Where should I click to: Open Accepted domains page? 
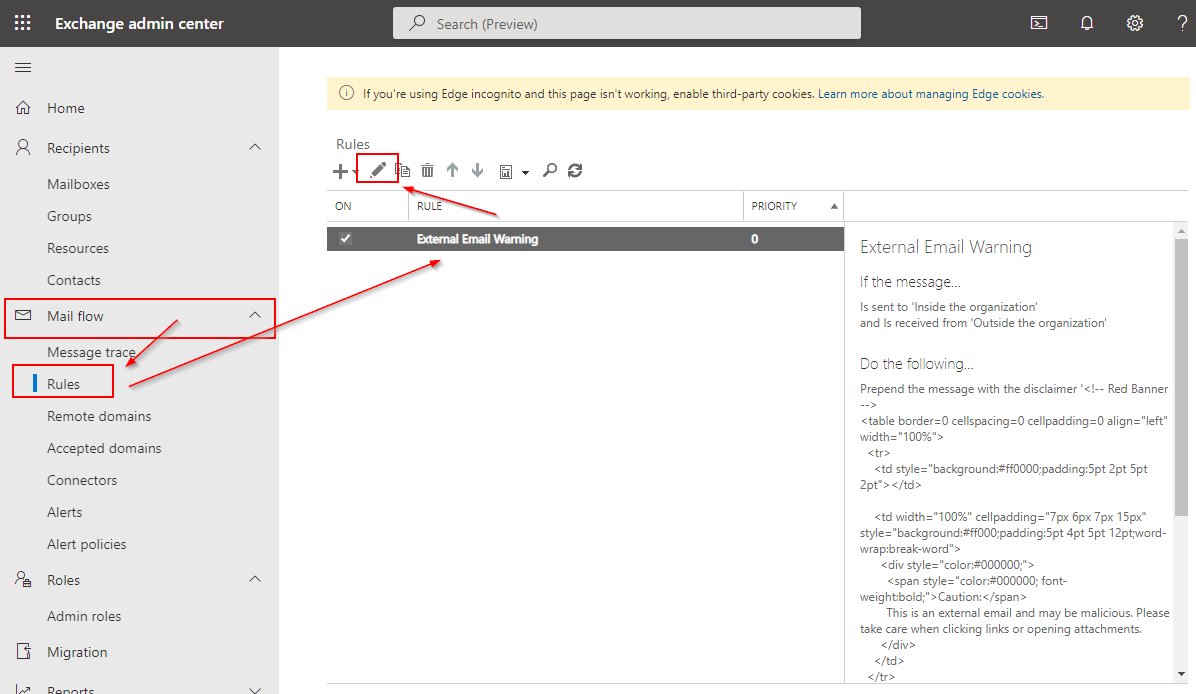[x=104, y=448]
